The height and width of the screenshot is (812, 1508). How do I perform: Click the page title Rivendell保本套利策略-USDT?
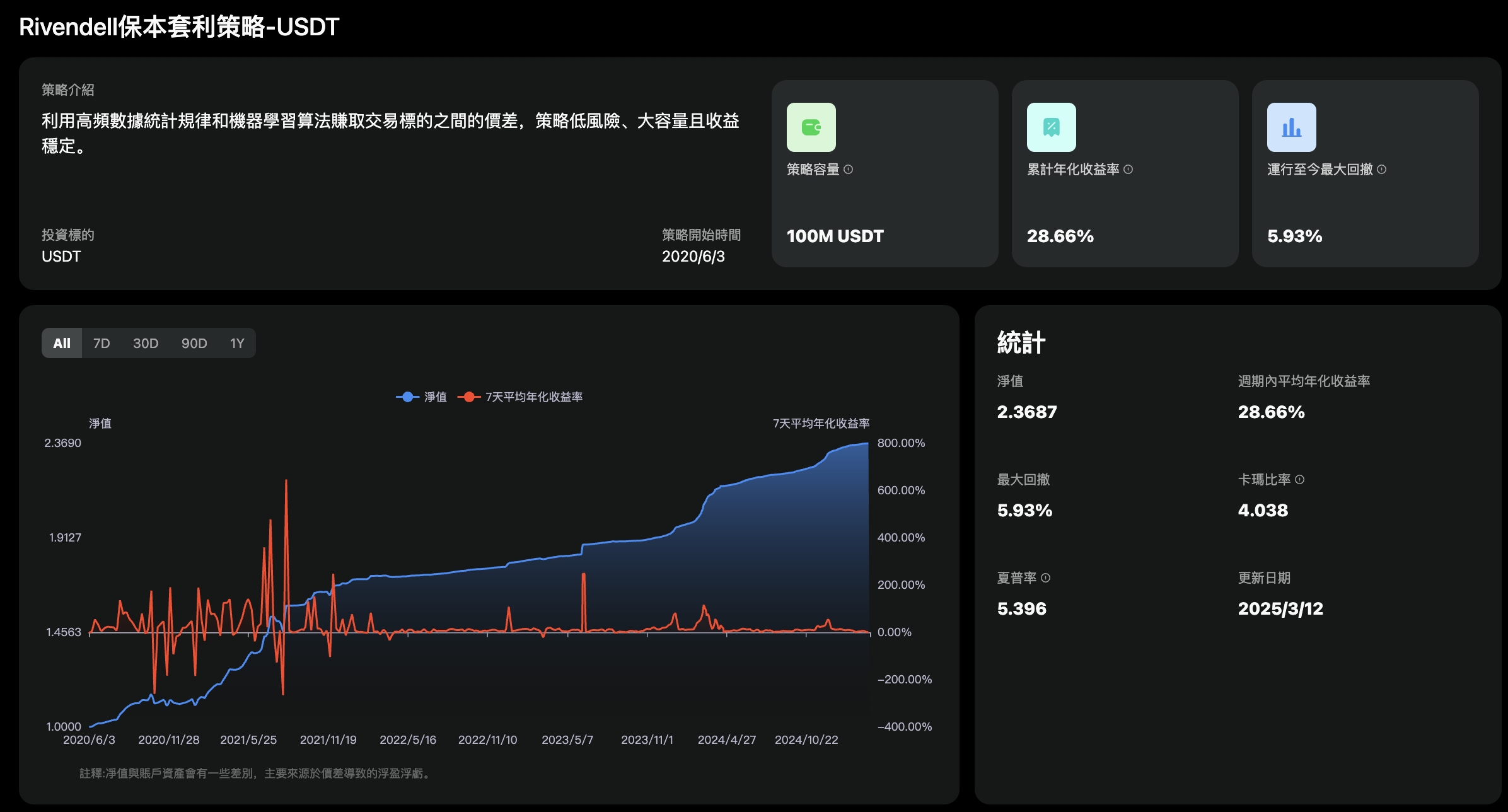[179, 26]
